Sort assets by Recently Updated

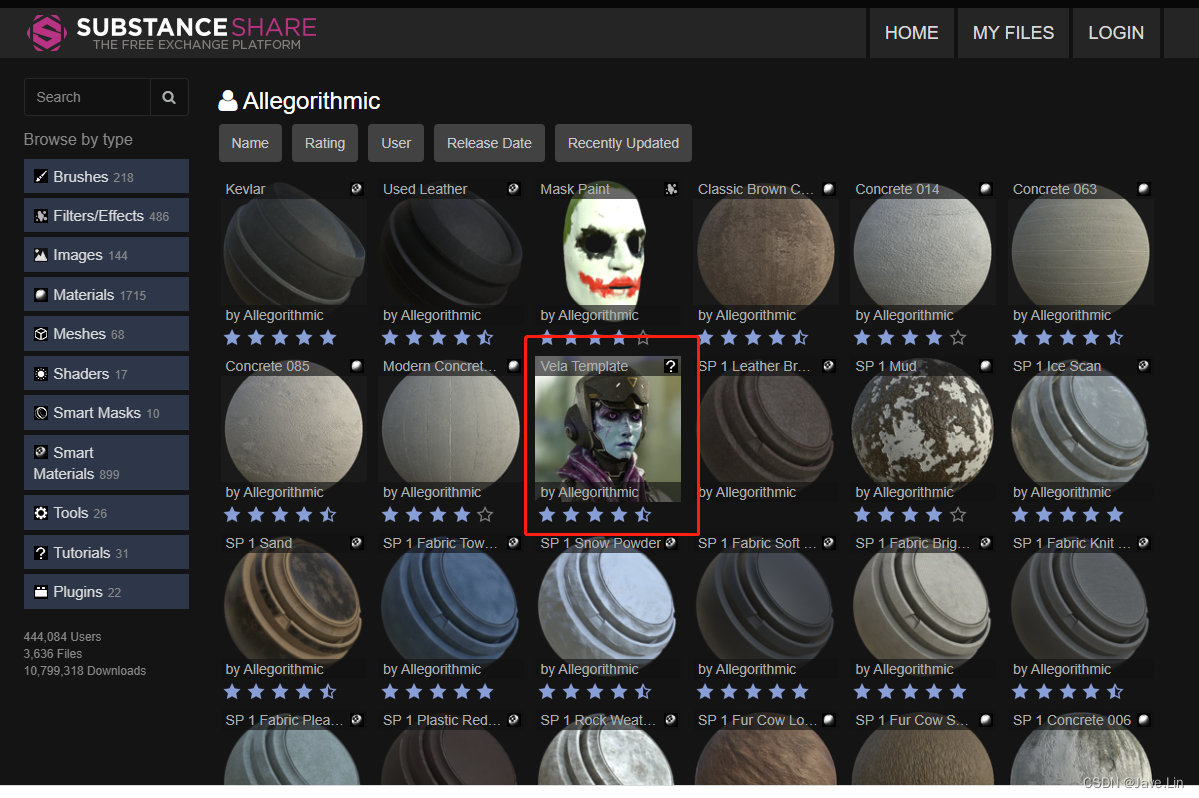tap(623, 143)
